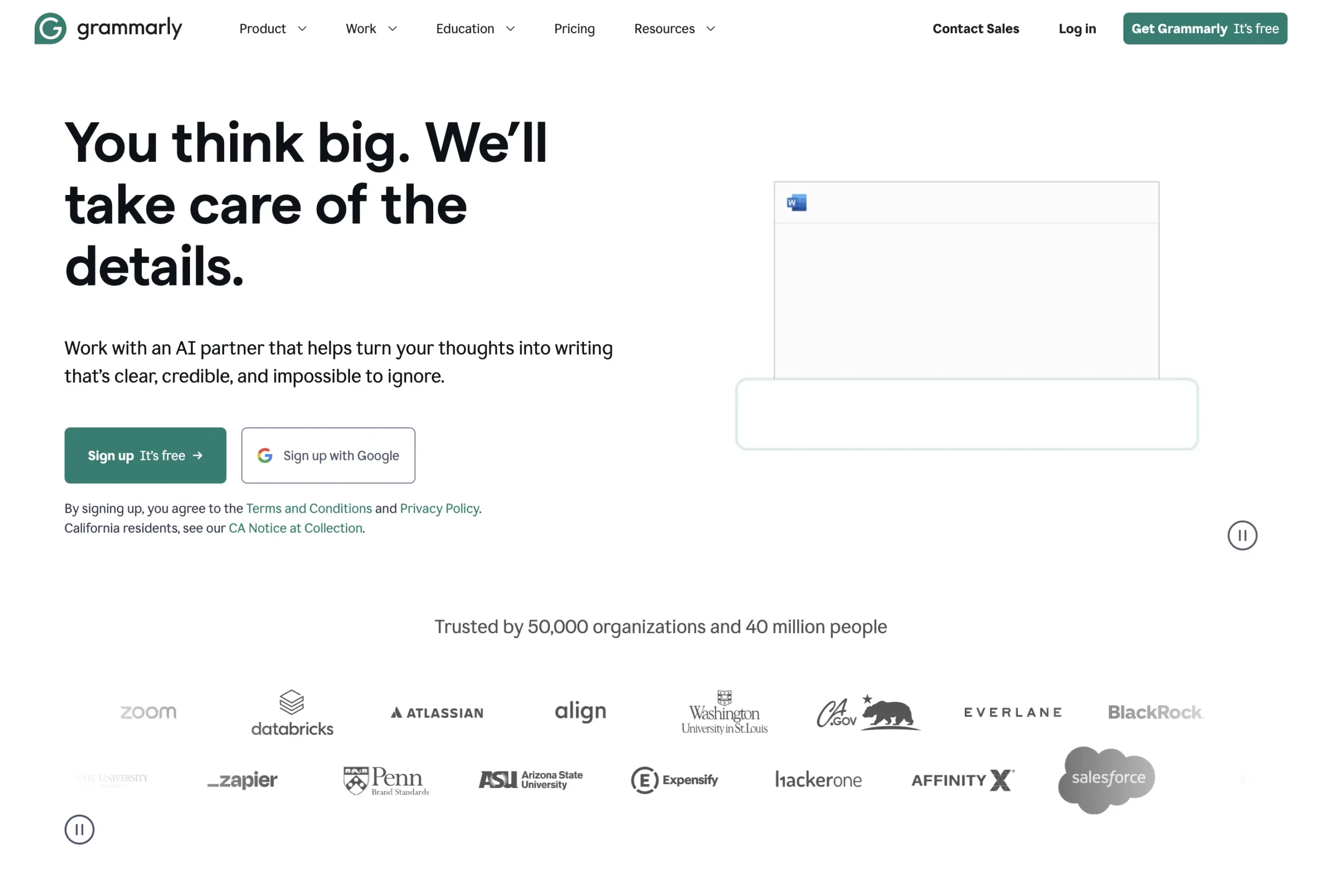This screenshot has width=1325, height=896.
Task: Open the Terms and Conditions link
Action: pyautogui.click(x=308, y=509)
